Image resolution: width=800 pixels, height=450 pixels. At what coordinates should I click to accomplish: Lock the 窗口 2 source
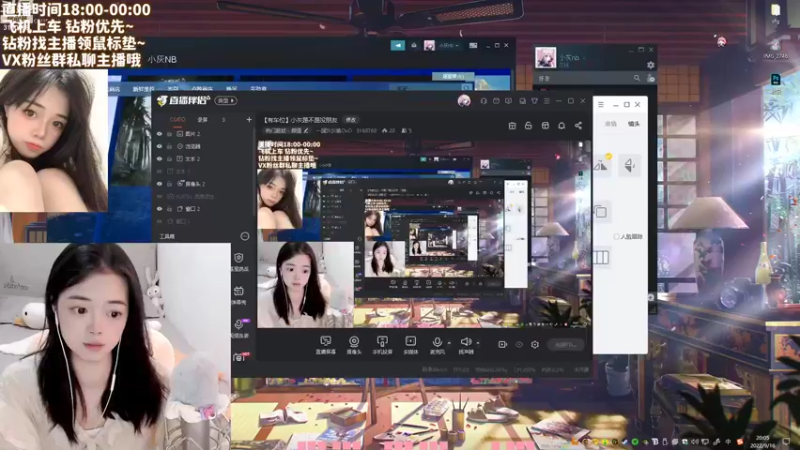coord(169,209)
